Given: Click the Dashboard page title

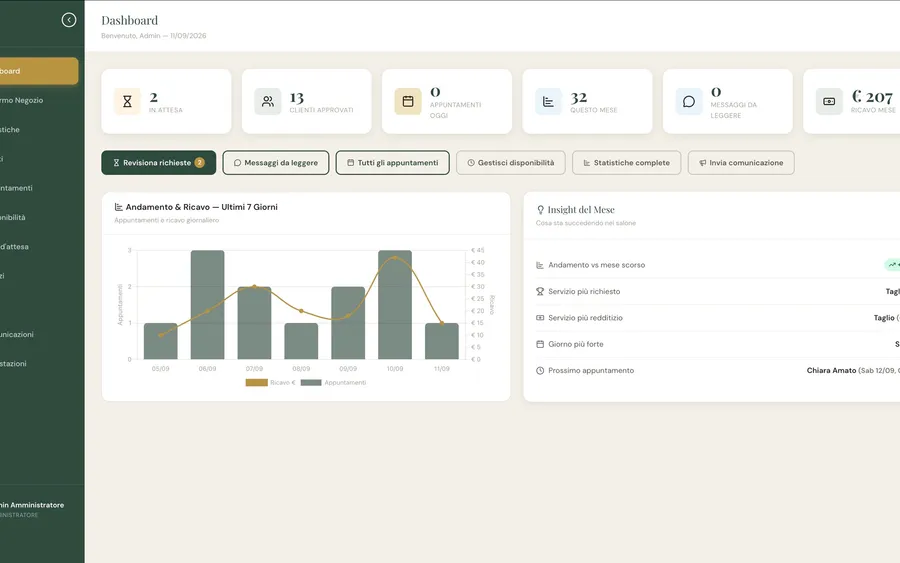Looking at the screenshot, I should [x=130, y=21].
